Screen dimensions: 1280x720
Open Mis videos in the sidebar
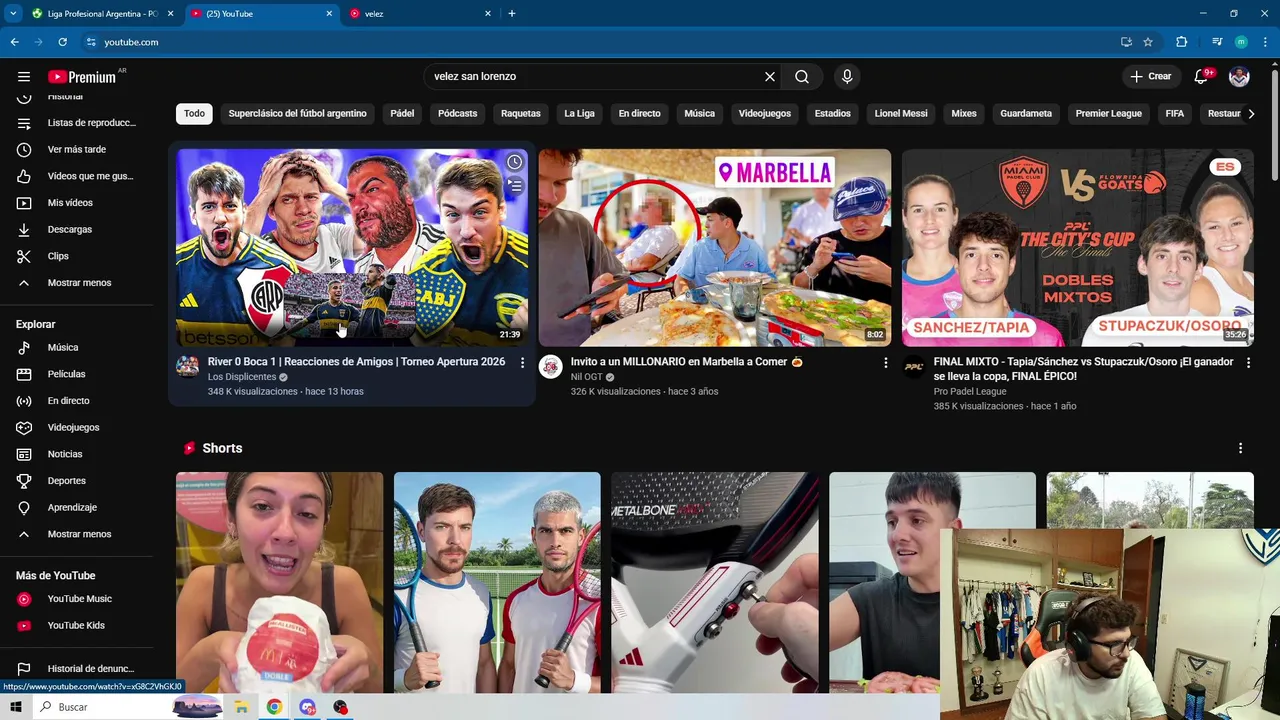point(76,203)
